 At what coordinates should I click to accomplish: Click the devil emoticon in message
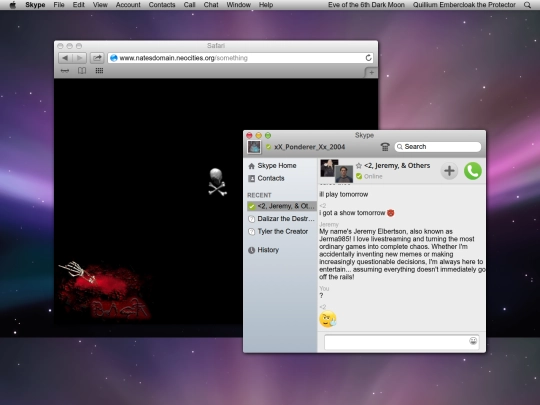tap(391, 213)
